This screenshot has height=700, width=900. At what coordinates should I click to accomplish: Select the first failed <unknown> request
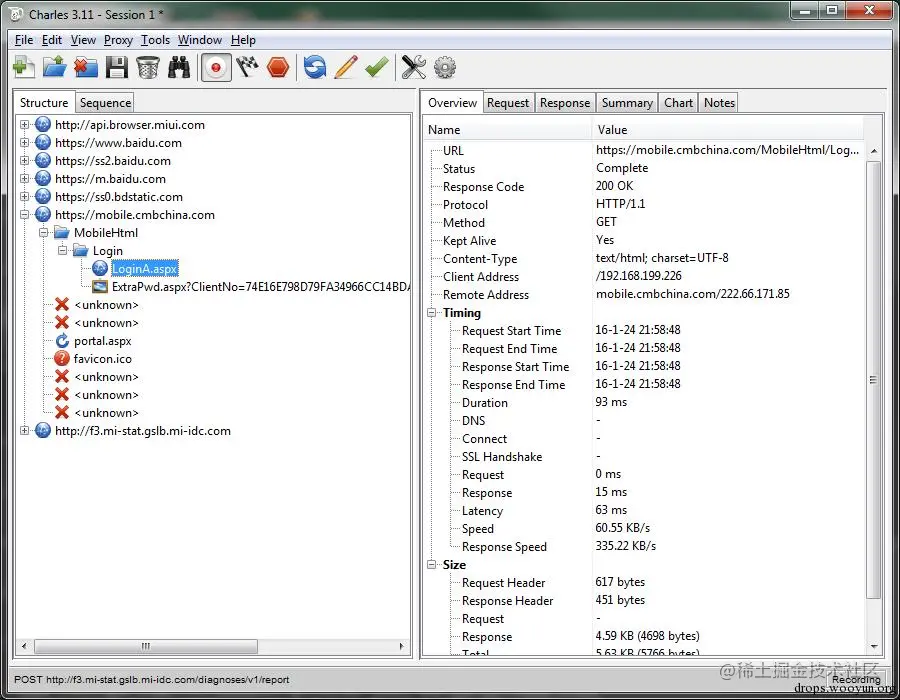pos(106,305)
